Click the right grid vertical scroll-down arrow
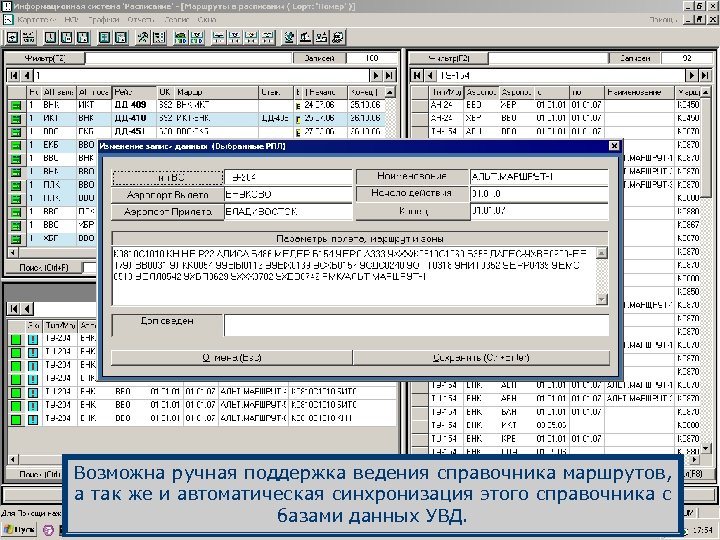720x540 pixels. coord(706,448)
